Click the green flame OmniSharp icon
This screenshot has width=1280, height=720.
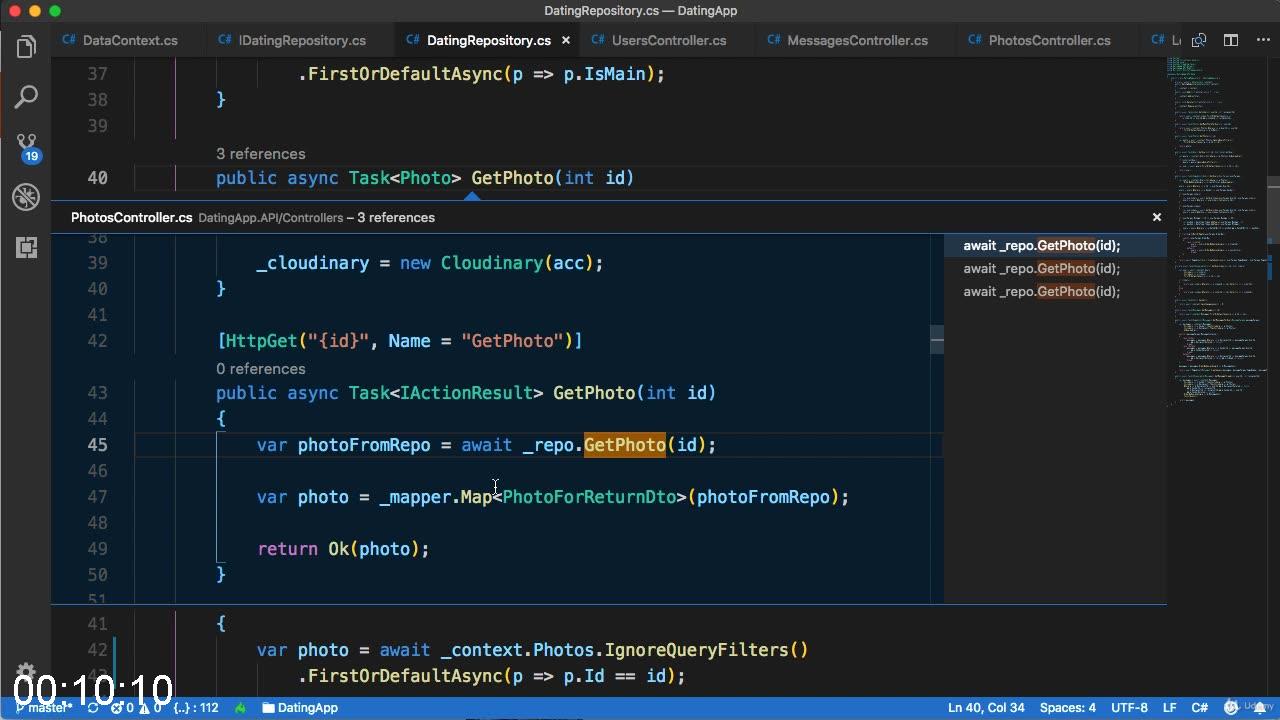[x=240, y=708]
